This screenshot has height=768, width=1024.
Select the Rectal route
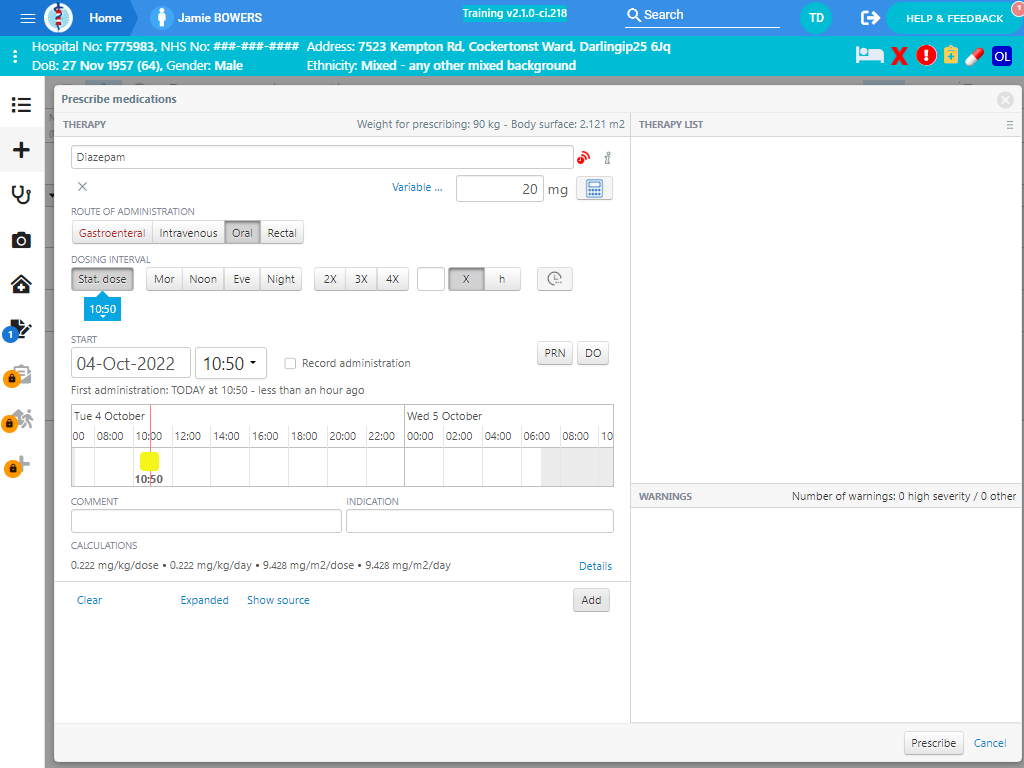(x=282, y=233)
